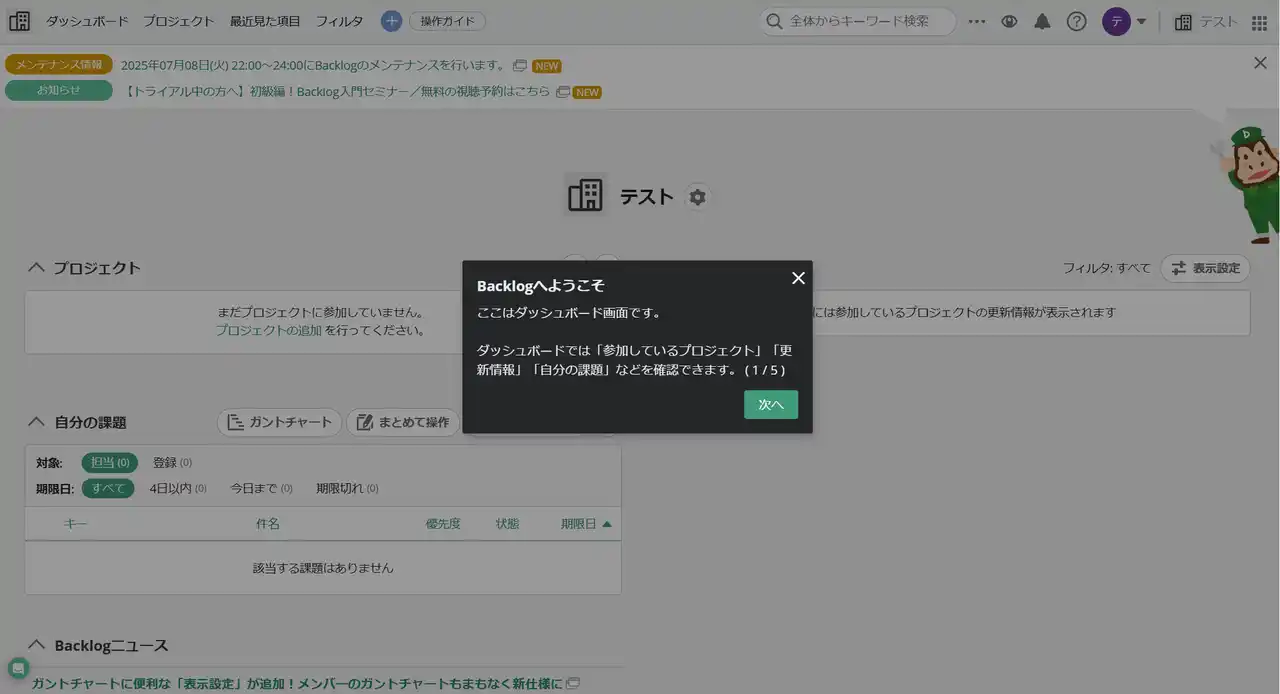The height and width of the screenshot is (694, 1280).
Task: Select the 登録 filter option
Action: pyautogui.click(x=171, y=463)
